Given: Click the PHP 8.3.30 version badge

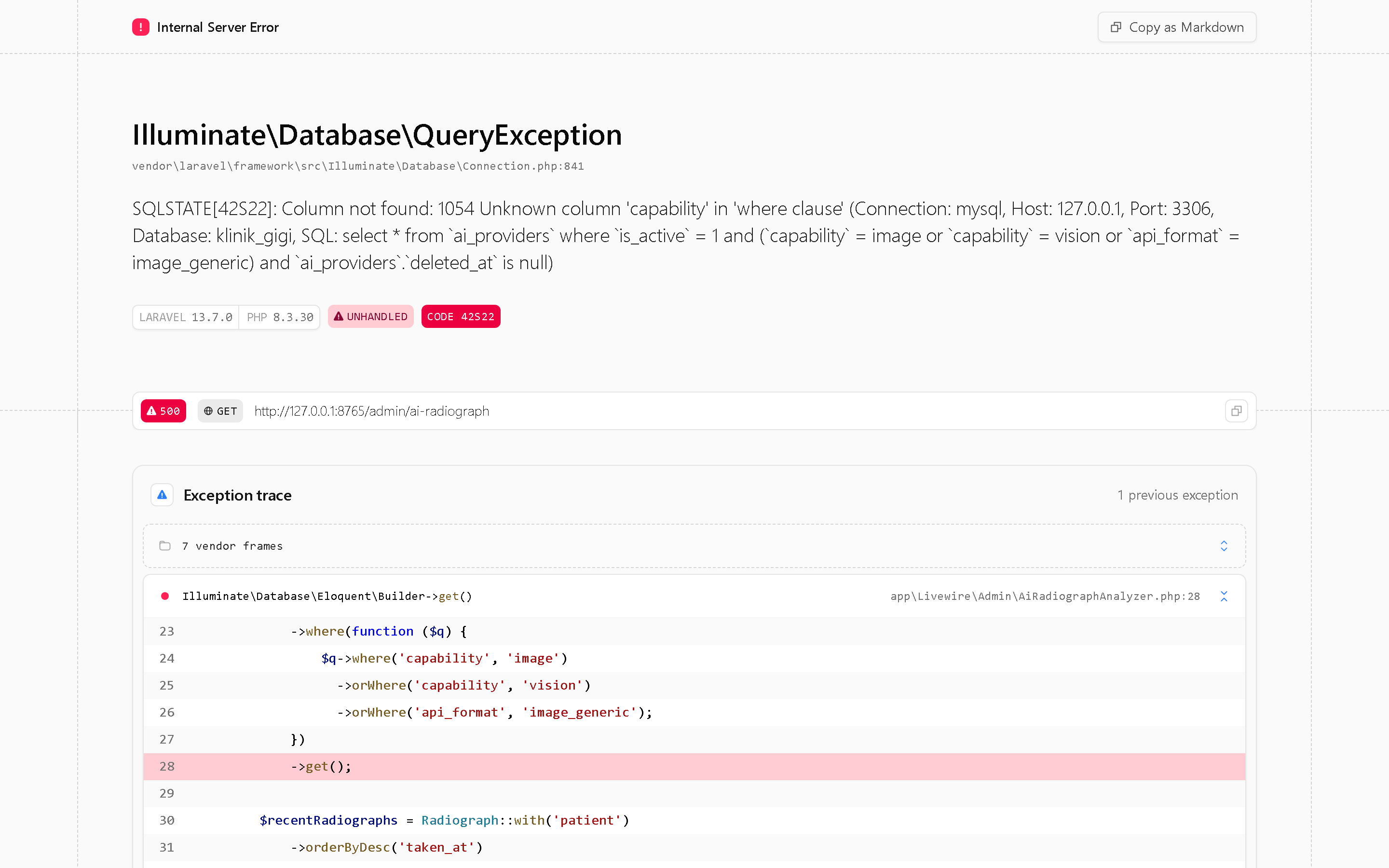Looking at the screenshot, I should click(x=280, y=317).
